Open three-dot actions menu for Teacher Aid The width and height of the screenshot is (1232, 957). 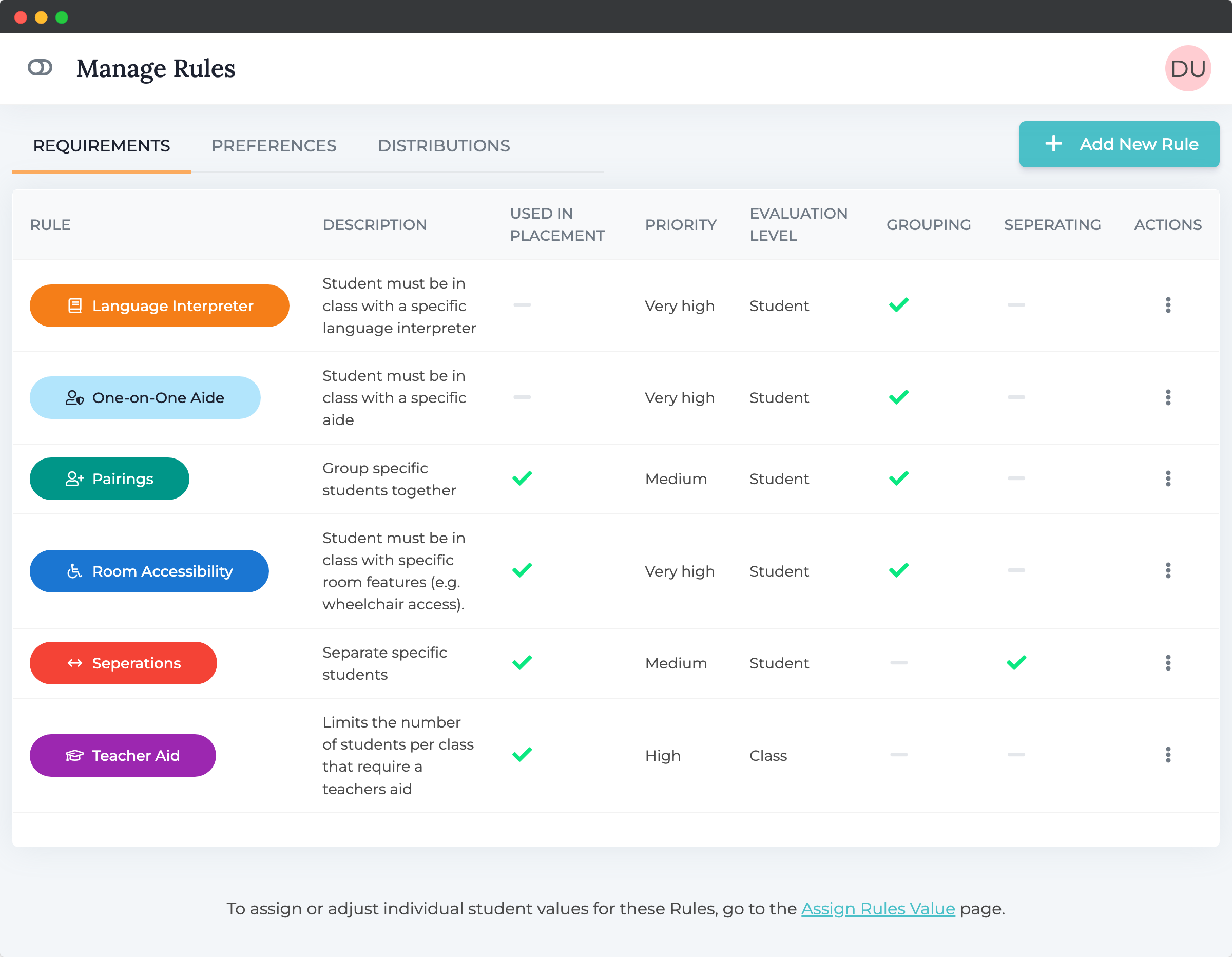1168,755
